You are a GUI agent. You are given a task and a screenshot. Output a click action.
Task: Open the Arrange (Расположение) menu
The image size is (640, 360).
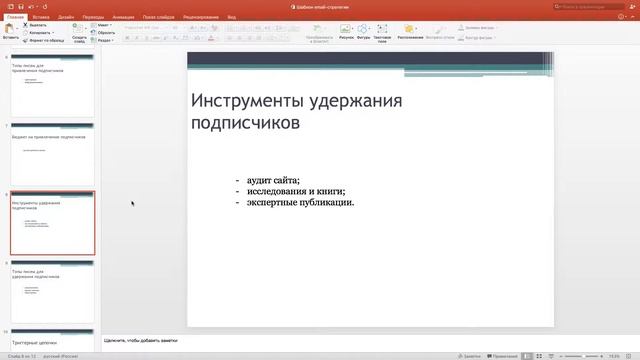click(x=410, y=32)
